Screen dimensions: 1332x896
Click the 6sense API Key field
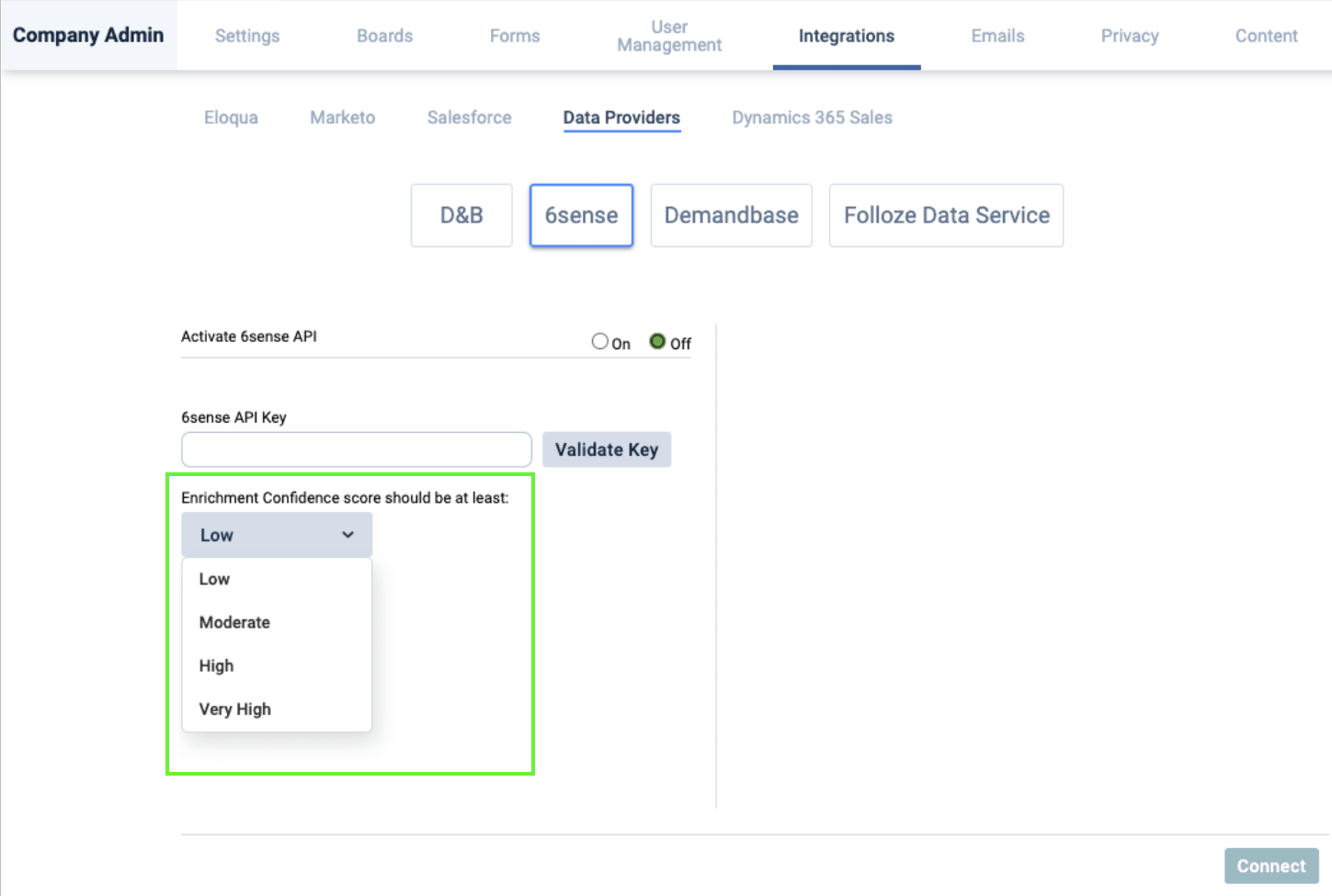click(357, 449)
